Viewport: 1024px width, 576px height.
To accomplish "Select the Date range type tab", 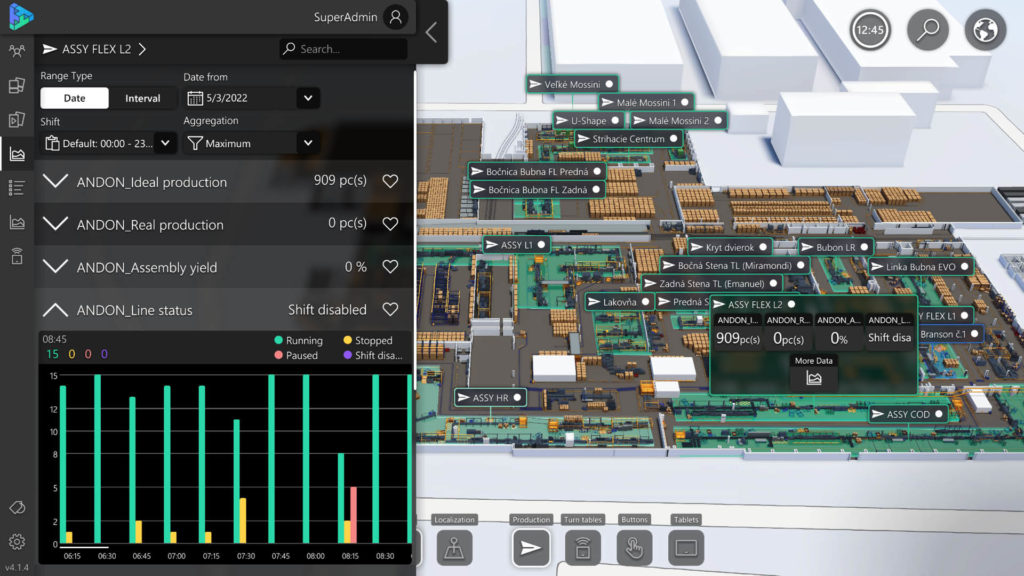I will pos(75,98).
